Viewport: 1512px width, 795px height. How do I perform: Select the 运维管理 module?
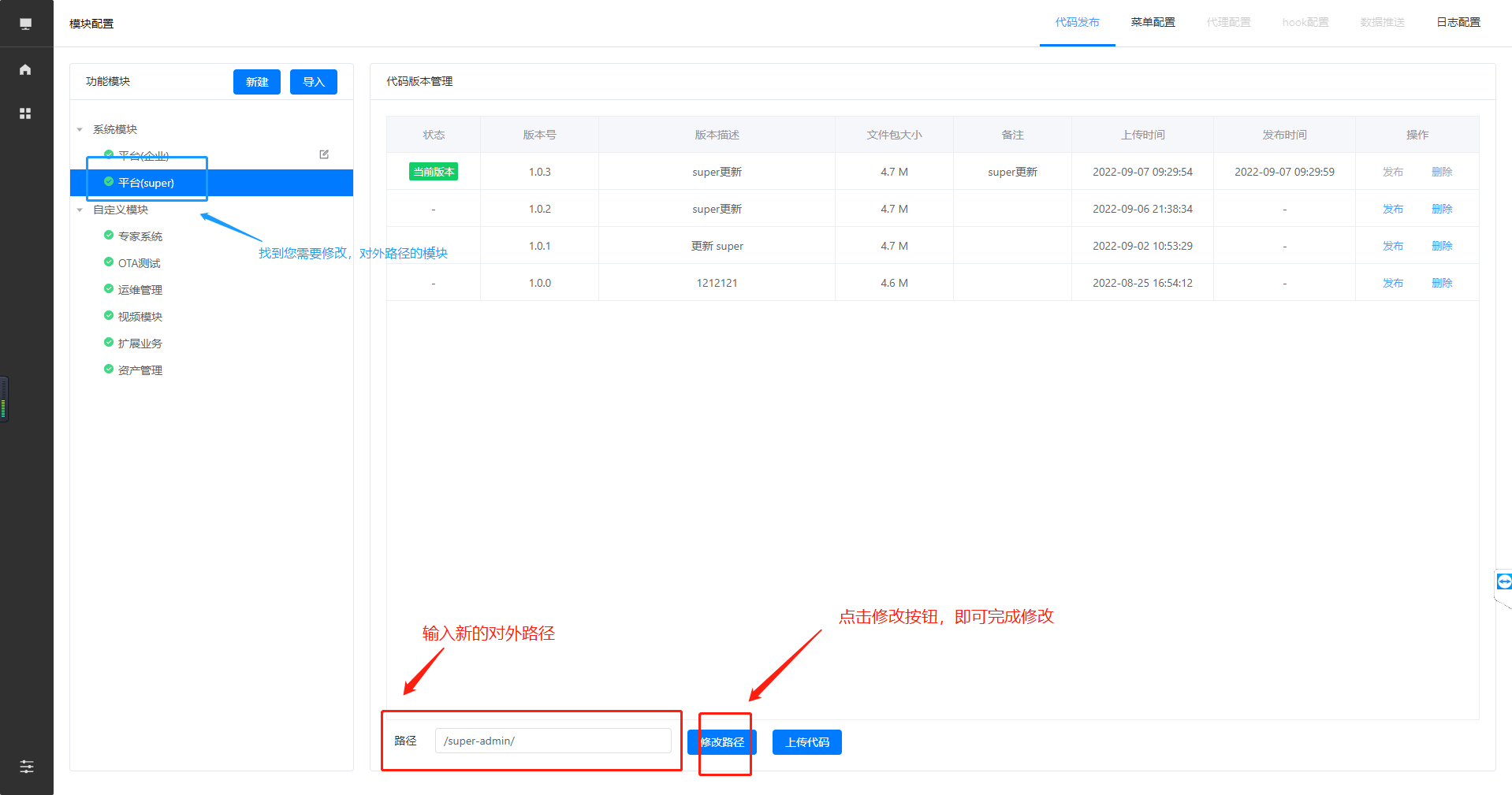[x=140, y=290]
